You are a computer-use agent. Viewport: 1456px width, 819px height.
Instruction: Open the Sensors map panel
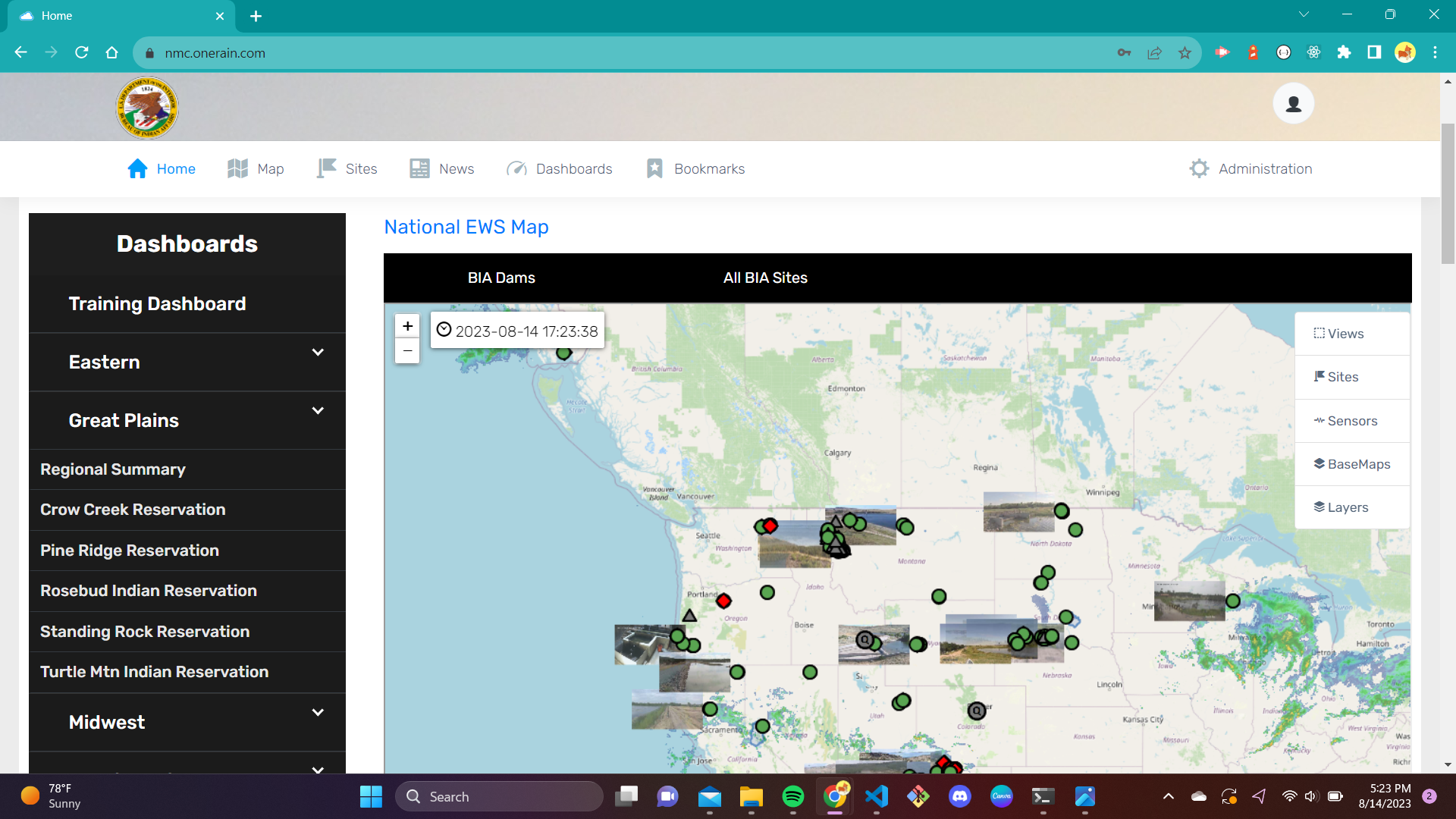point(1345,421)
